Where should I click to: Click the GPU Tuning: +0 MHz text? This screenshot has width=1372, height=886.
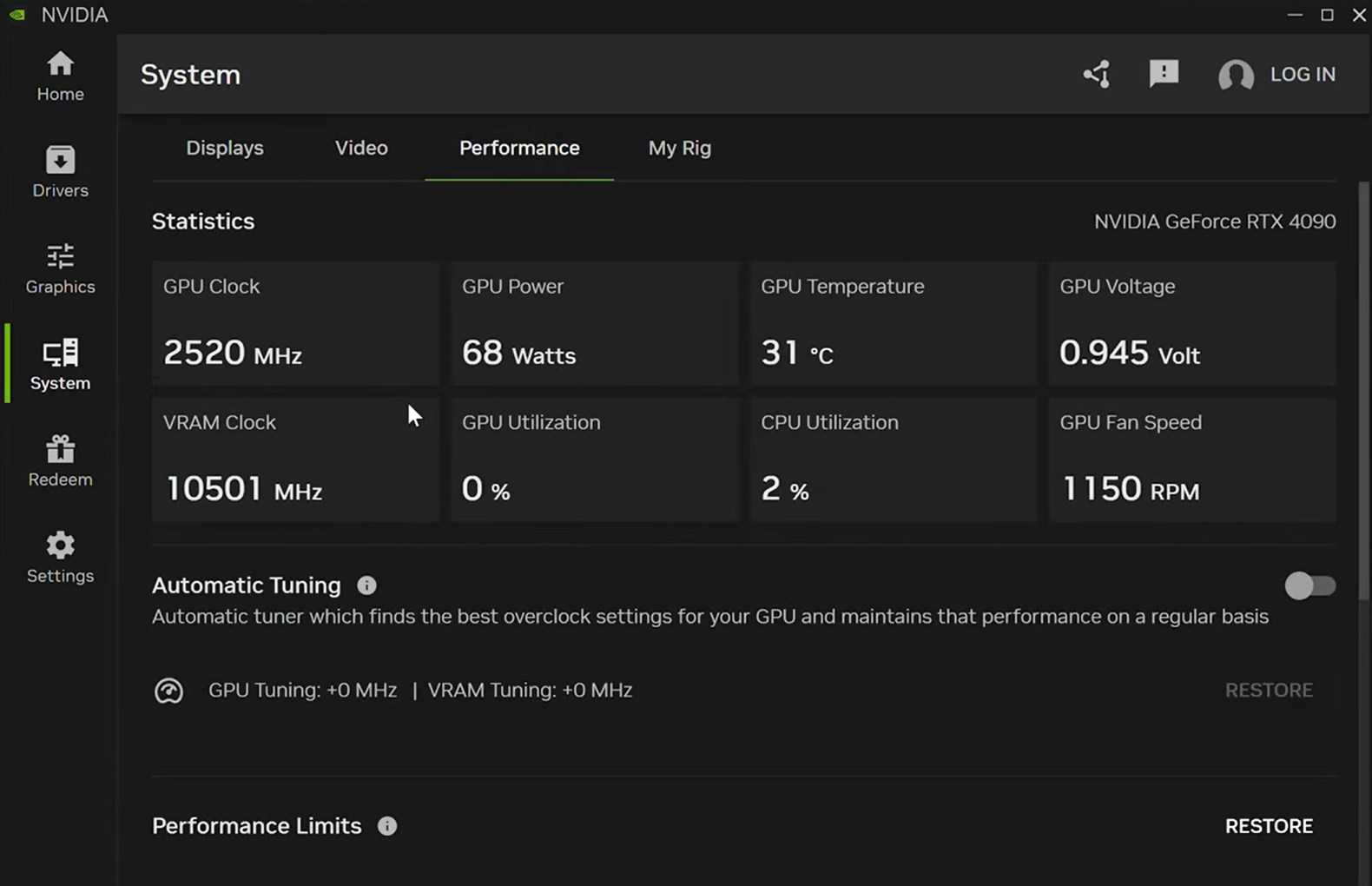(x=302, y=690)
